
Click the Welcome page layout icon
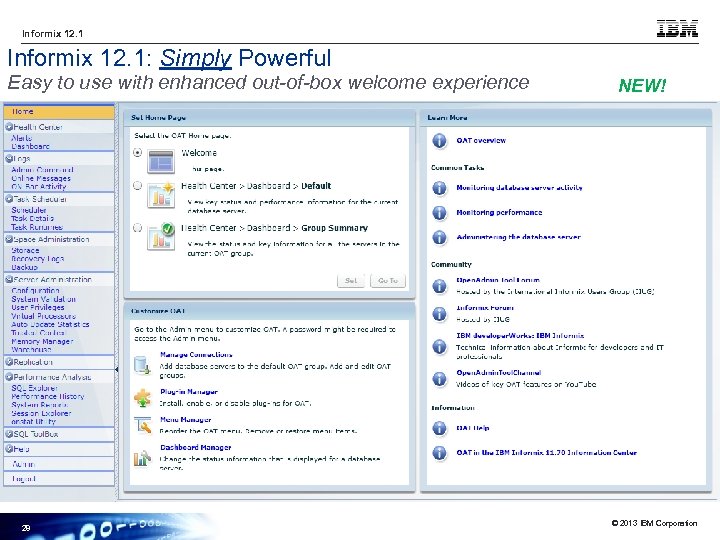point(161,161)
